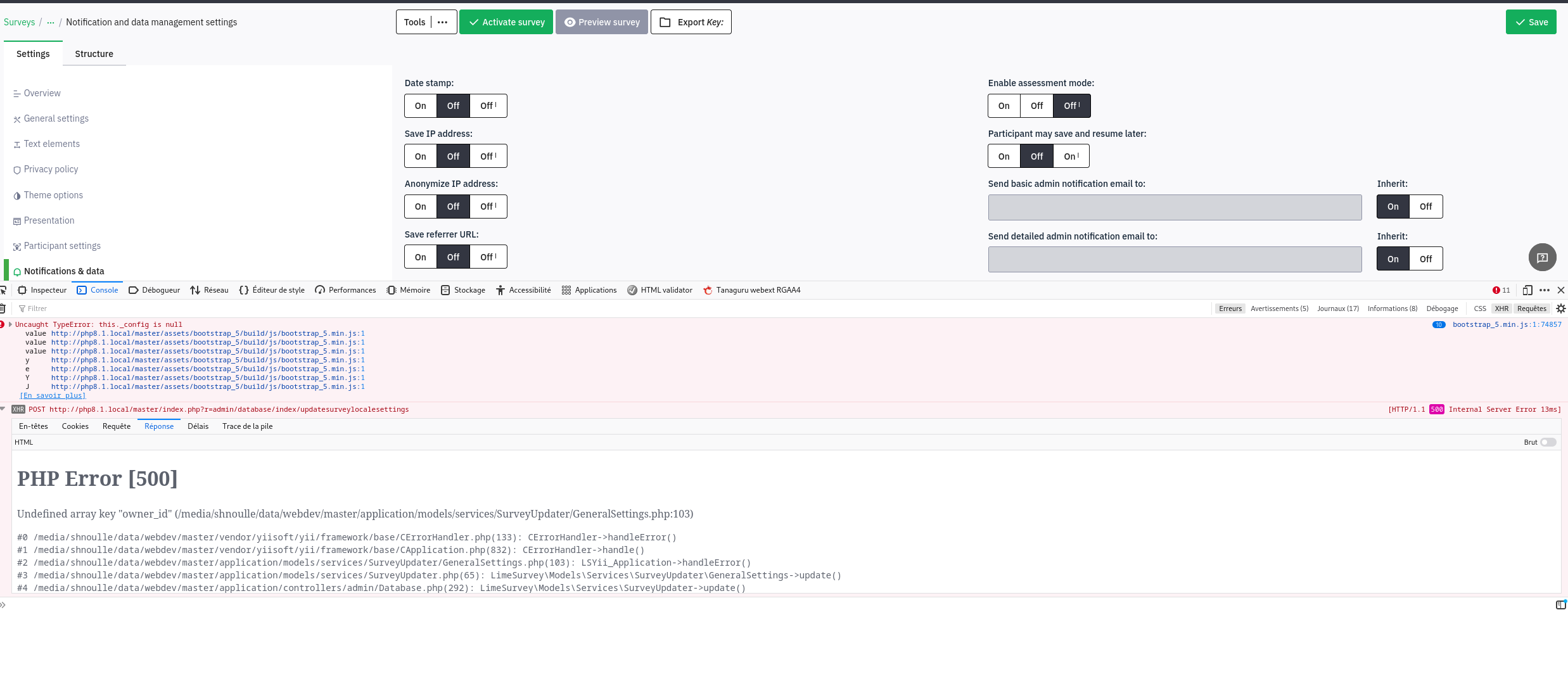
Task: Open devtools three-dots customize menu
Action: point(1545,290)
